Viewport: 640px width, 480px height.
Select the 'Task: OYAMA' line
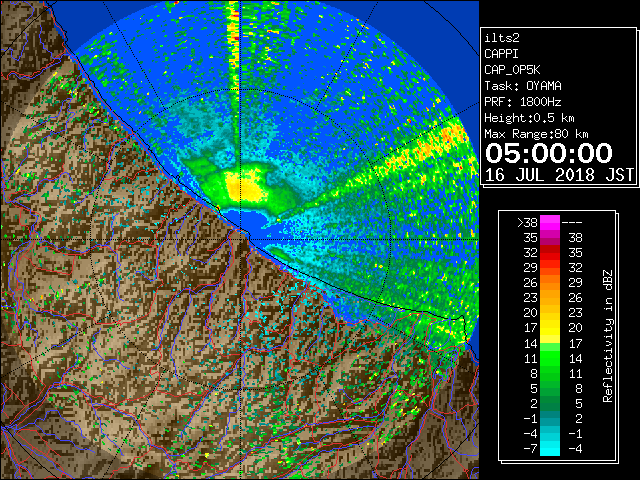pos(523,86)
